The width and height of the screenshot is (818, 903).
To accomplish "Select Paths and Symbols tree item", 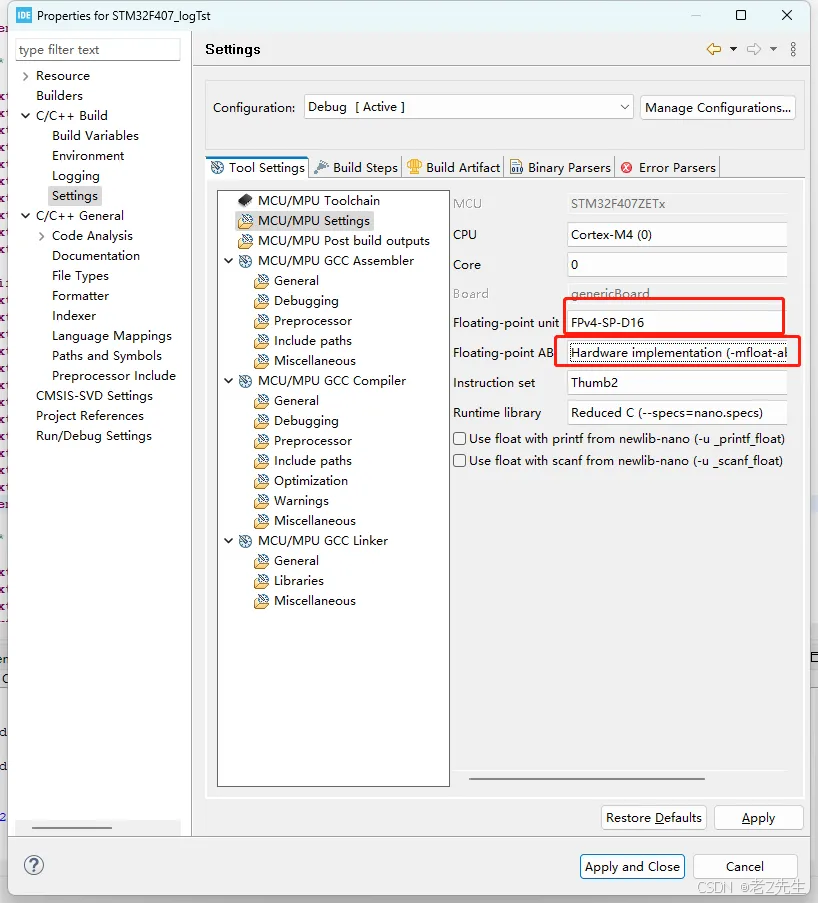I will [x=107, y=356].
